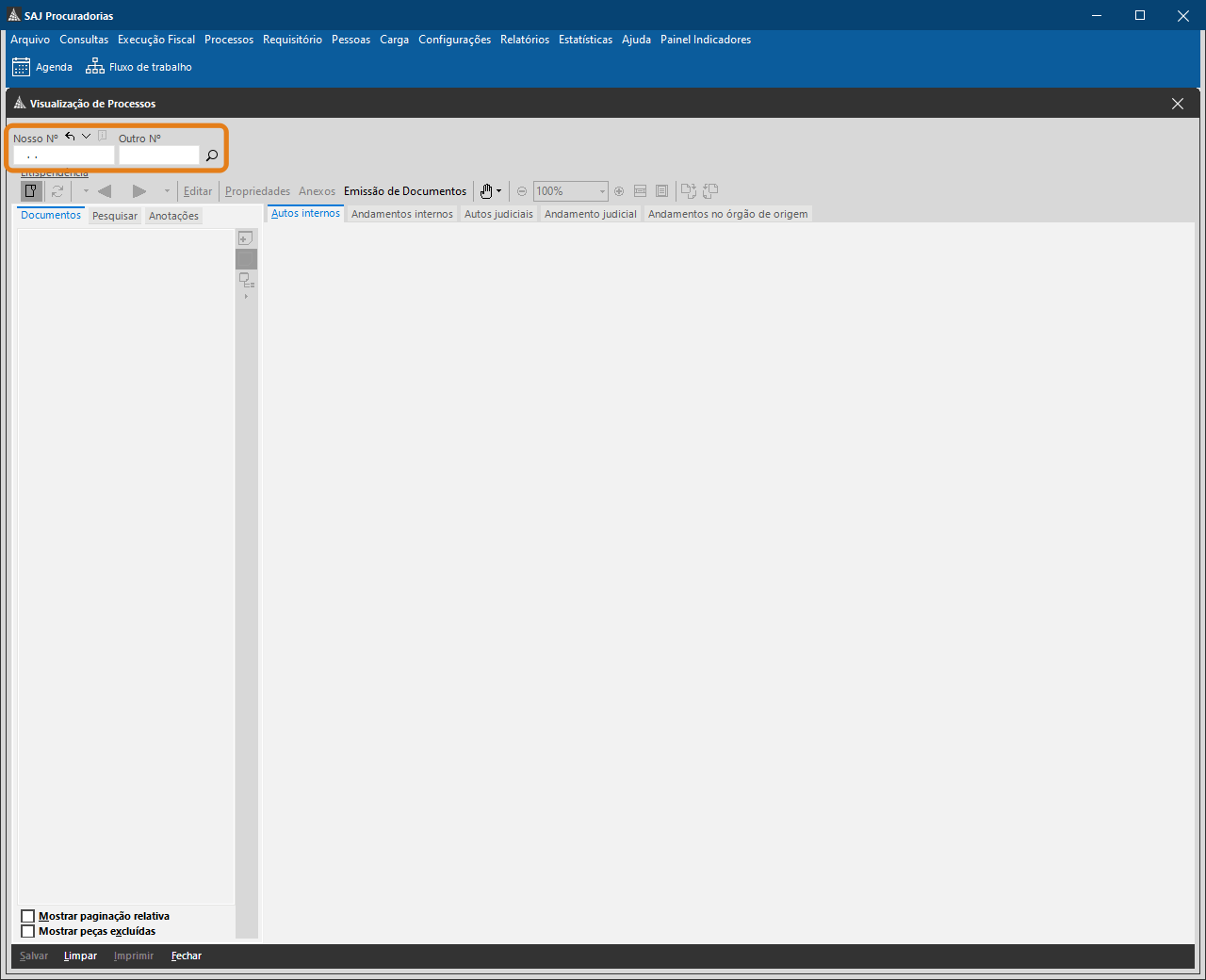This screenshot has width=1206, height=980.
Task: Enable Mostrar peças excluídas checkbox
Action: (28, 931)
